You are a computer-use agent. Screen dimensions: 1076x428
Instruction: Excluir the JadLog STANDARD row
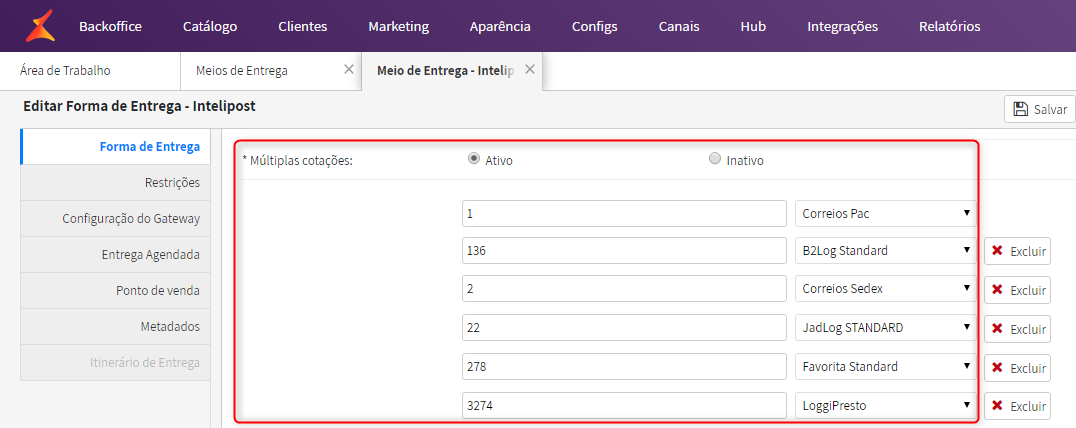(x=1018, y=329)
